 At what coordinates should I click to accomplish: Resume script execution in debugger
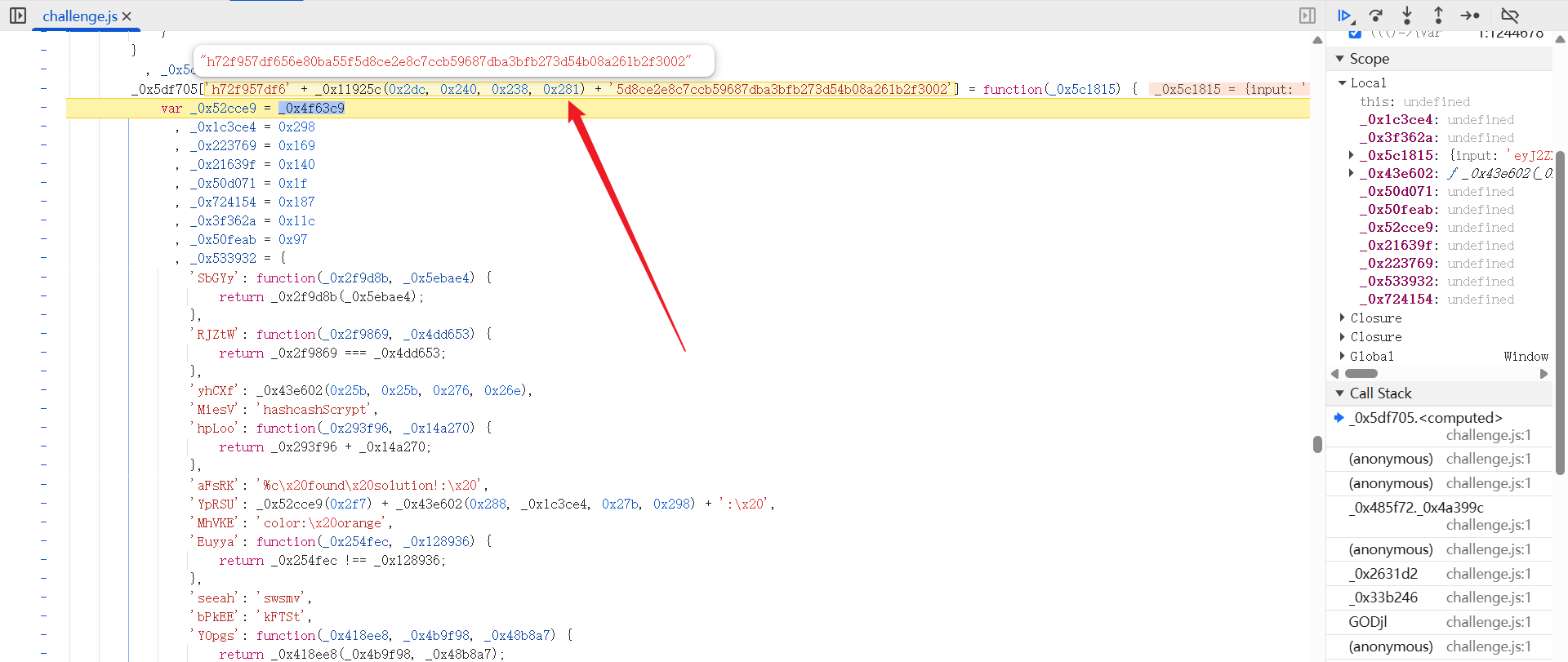pyautogui.click(x=1344, y=16)
